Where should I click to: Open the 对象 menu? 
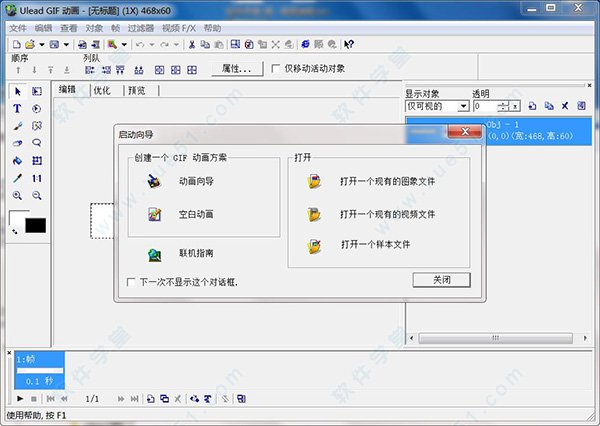pos(94,28)
